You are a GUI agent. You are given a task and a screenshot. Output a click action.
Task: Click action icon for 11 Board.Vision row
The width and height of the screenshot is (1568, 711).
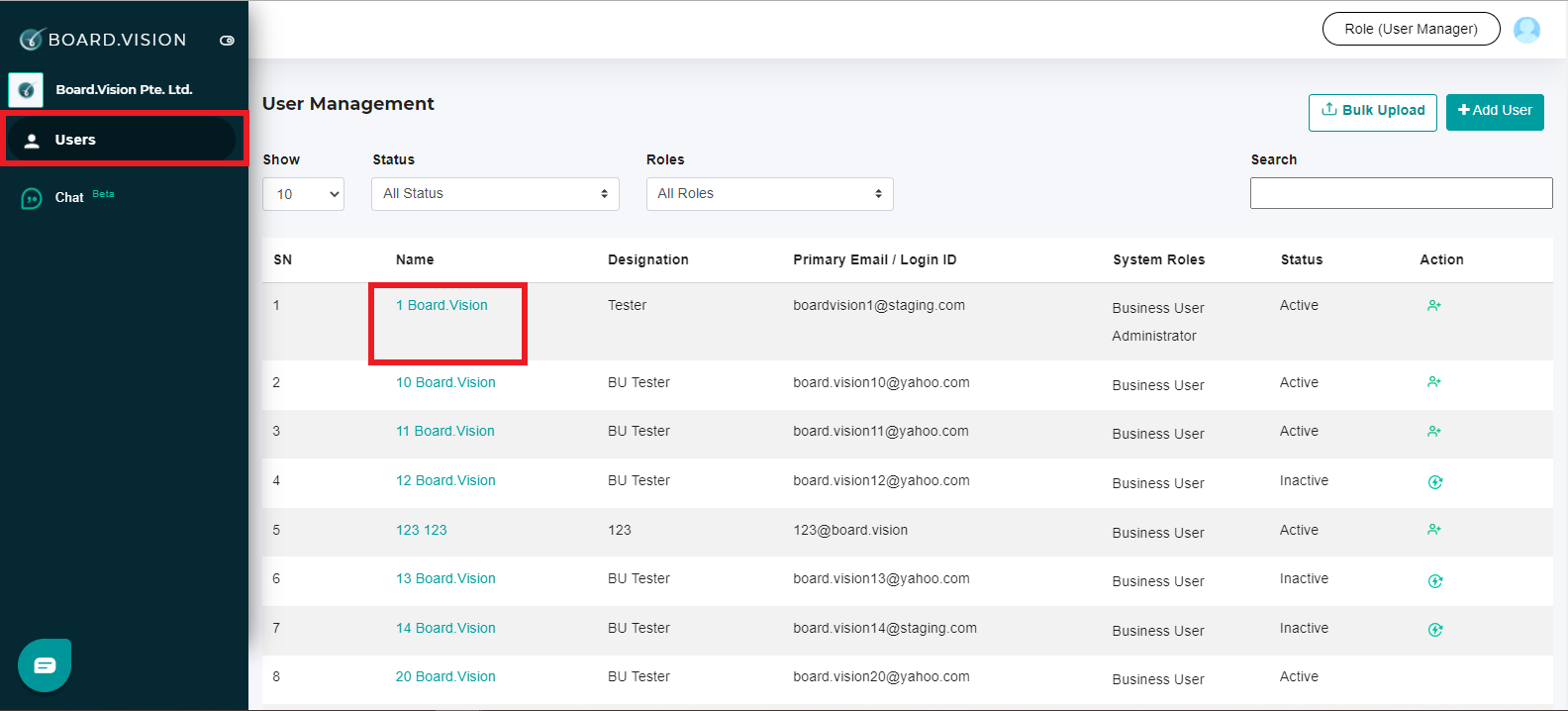click(x=1434, y=432)
